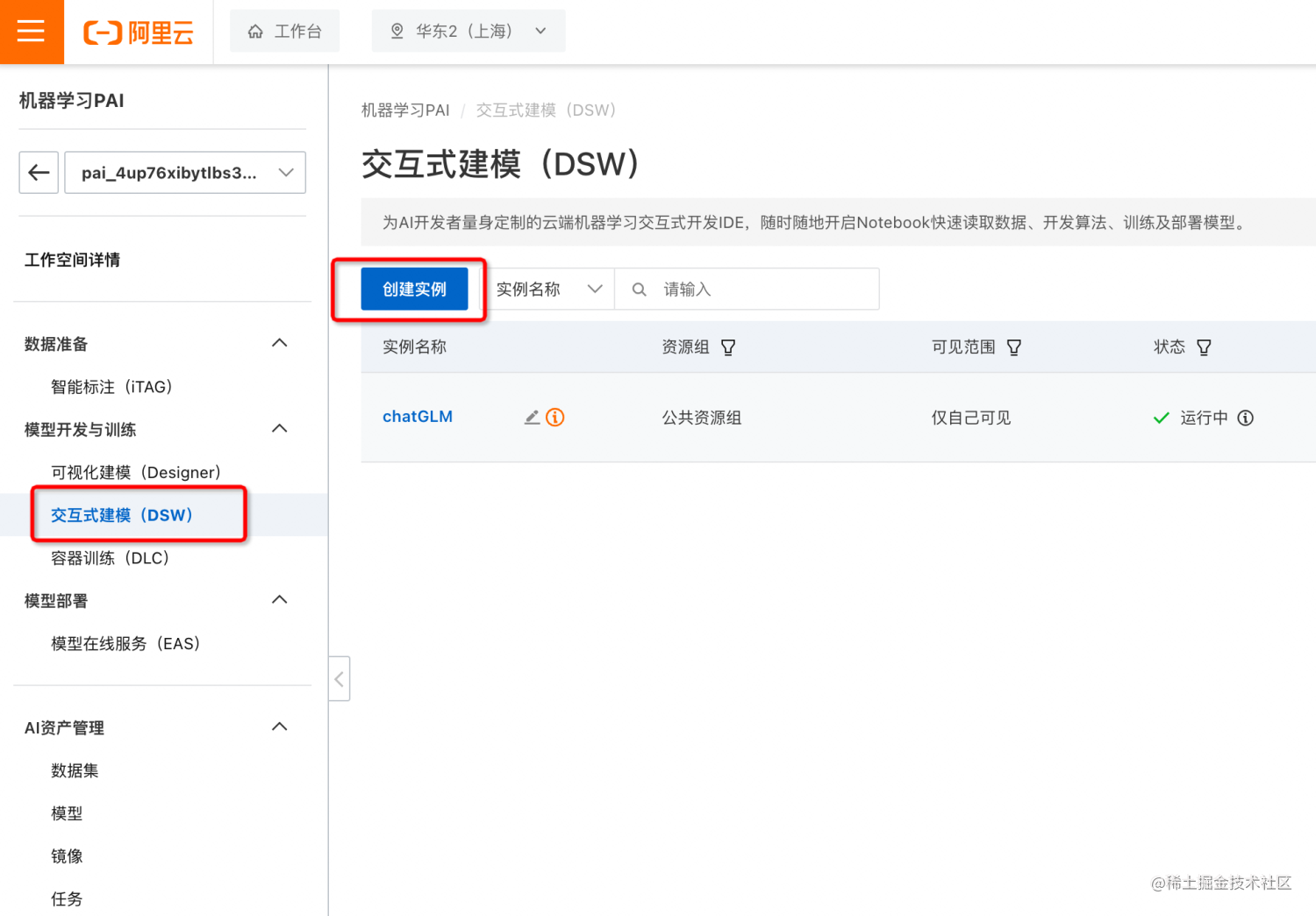Open the 实例名称 filter dropdown

pos(549,289)
